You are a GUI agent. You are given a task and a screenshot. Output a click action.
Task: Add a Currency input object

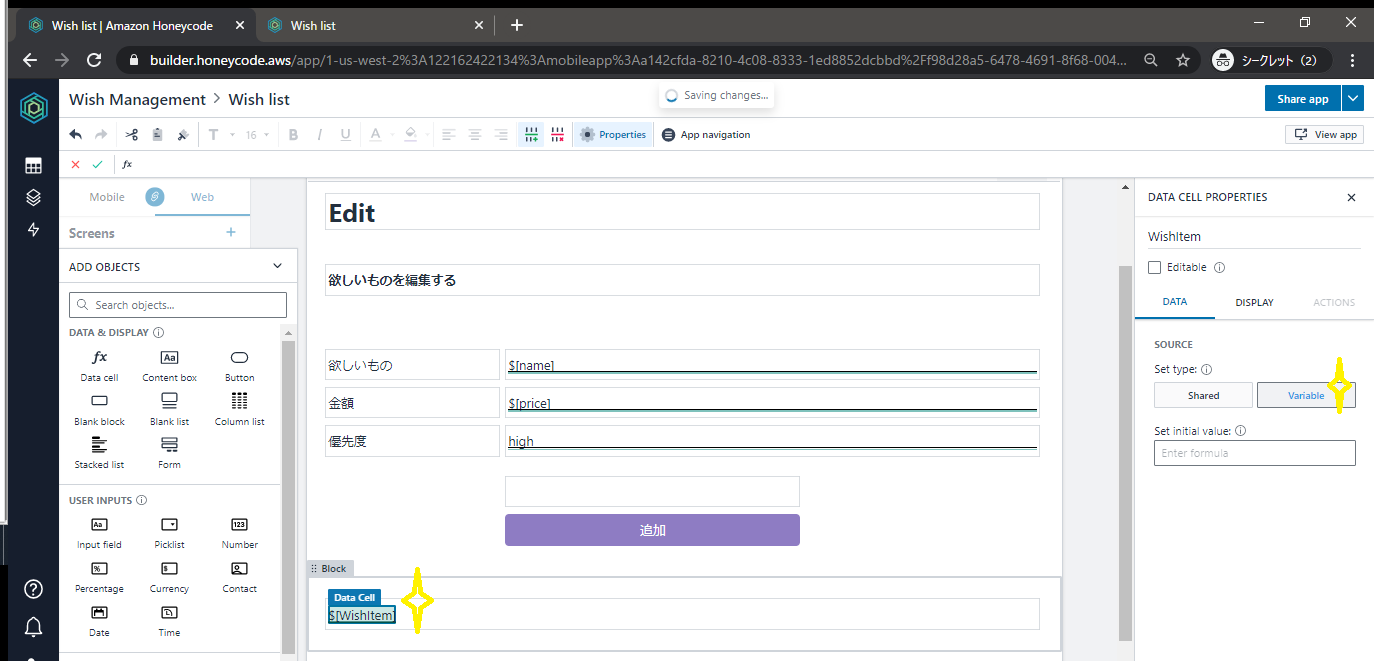click(x=169, y=577)
